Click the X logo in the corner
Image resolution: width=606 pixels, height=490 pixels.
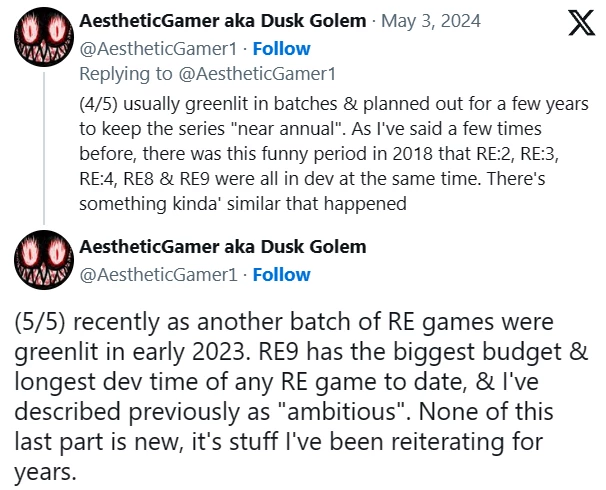[x=580, y=24]
